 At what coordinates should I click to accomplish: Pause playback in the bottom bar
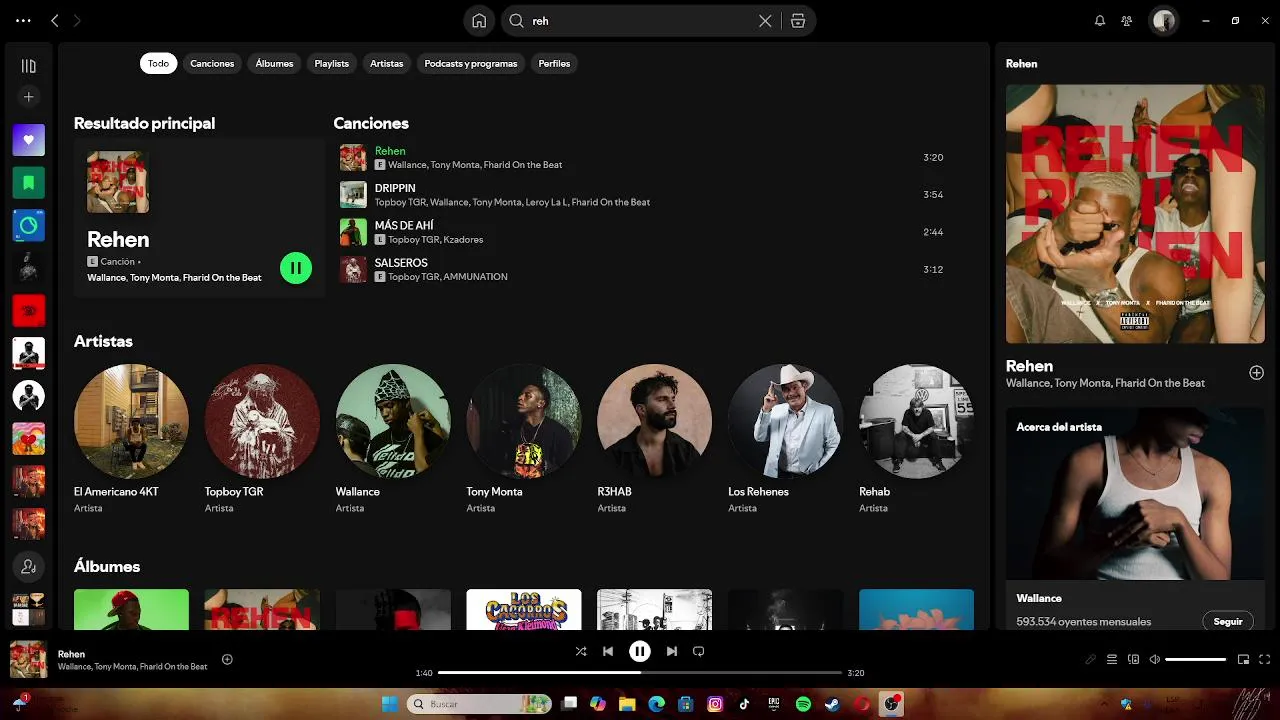(640, 651)
